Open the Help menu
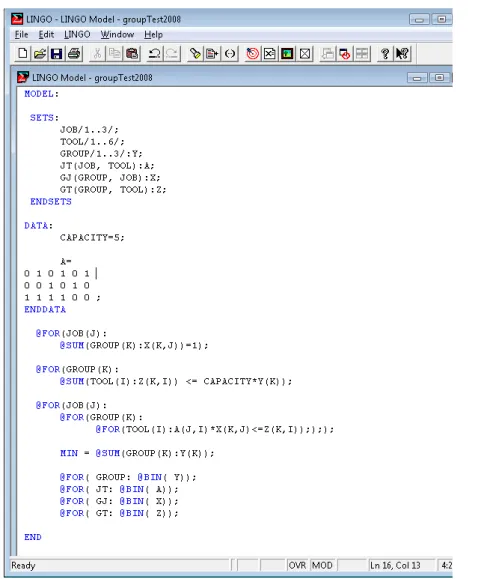Viewport: 481px width, 579px height. 153,34
